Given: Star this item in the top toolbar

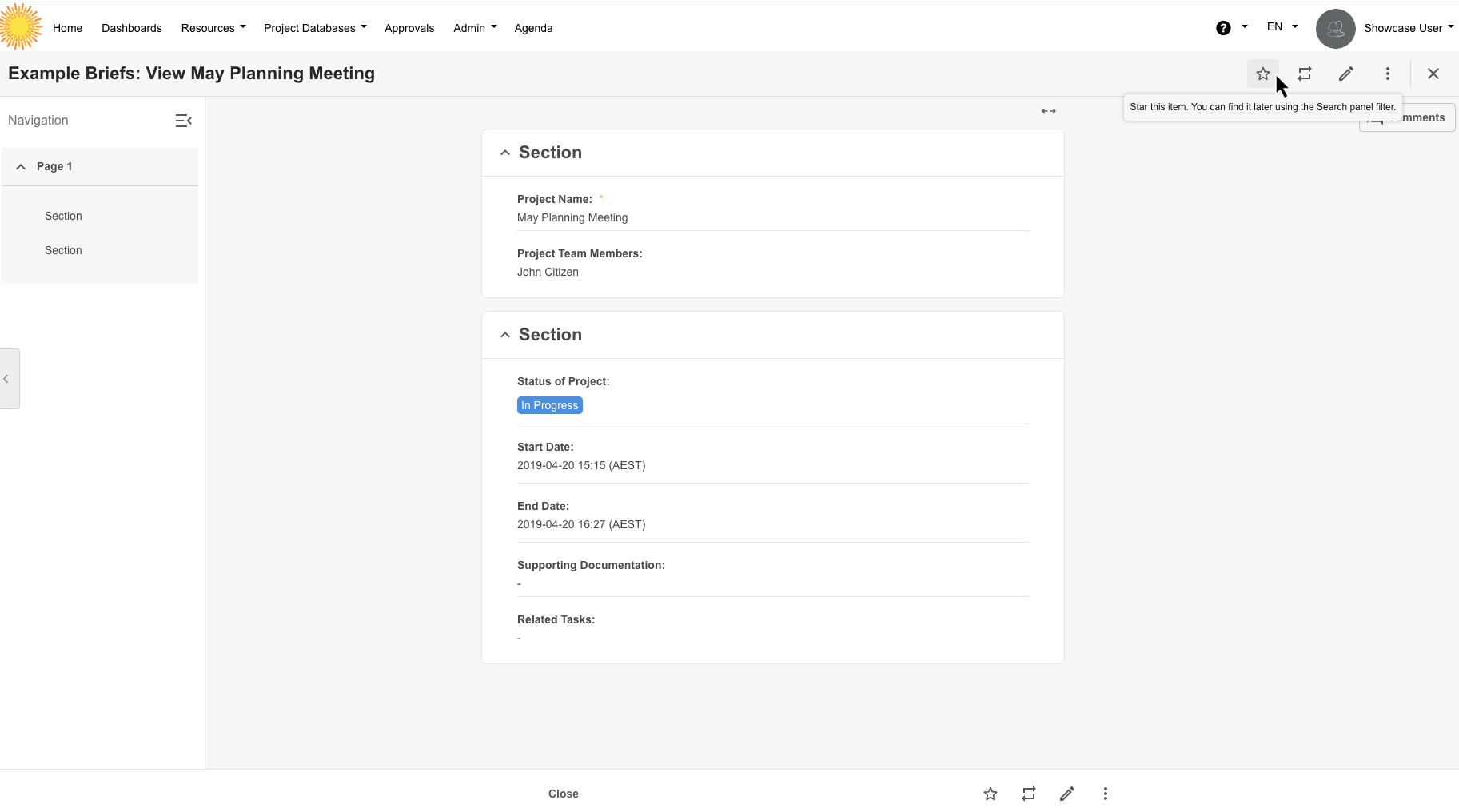Looking at the screenshot, I should [1262, 74].
